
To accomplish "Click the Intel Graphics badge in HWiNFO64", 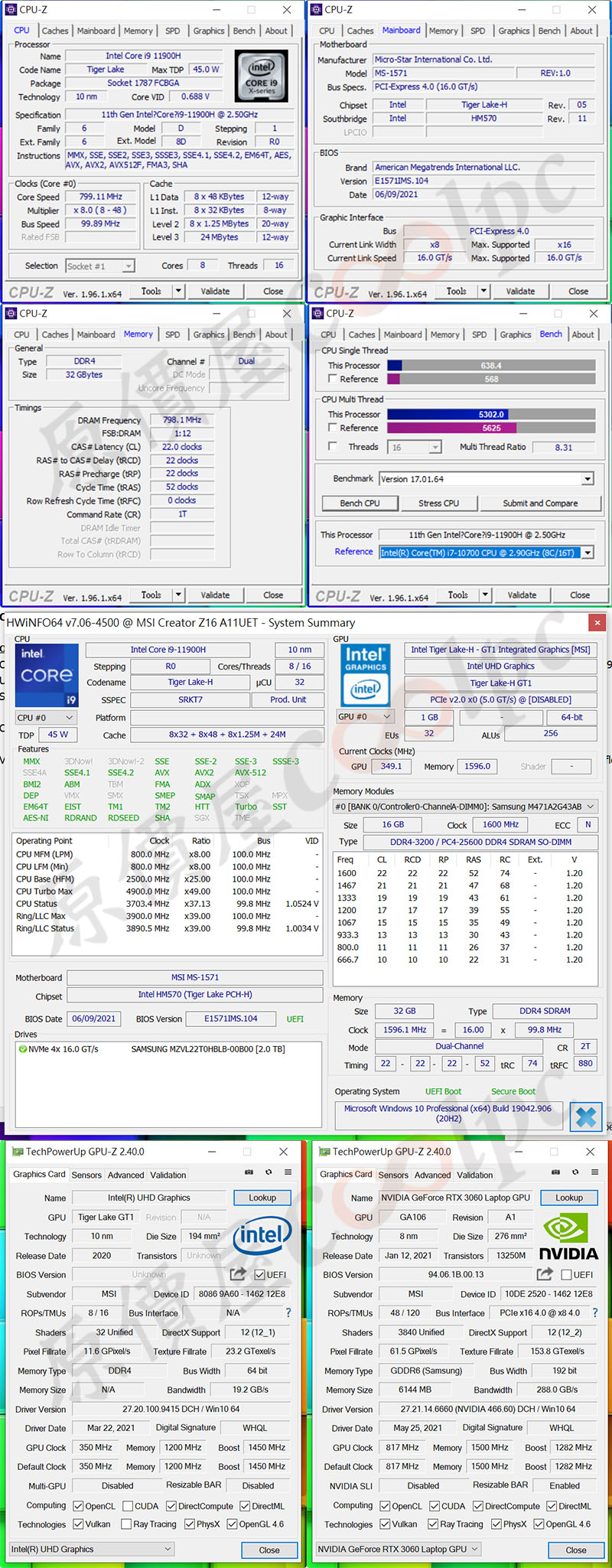I will pos(365,675).
